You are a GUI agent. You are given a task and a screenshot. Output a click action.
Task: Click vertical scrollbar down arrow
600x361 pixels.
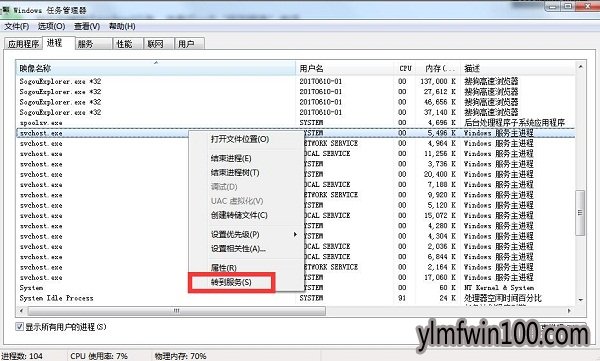(x=580, y=300)
